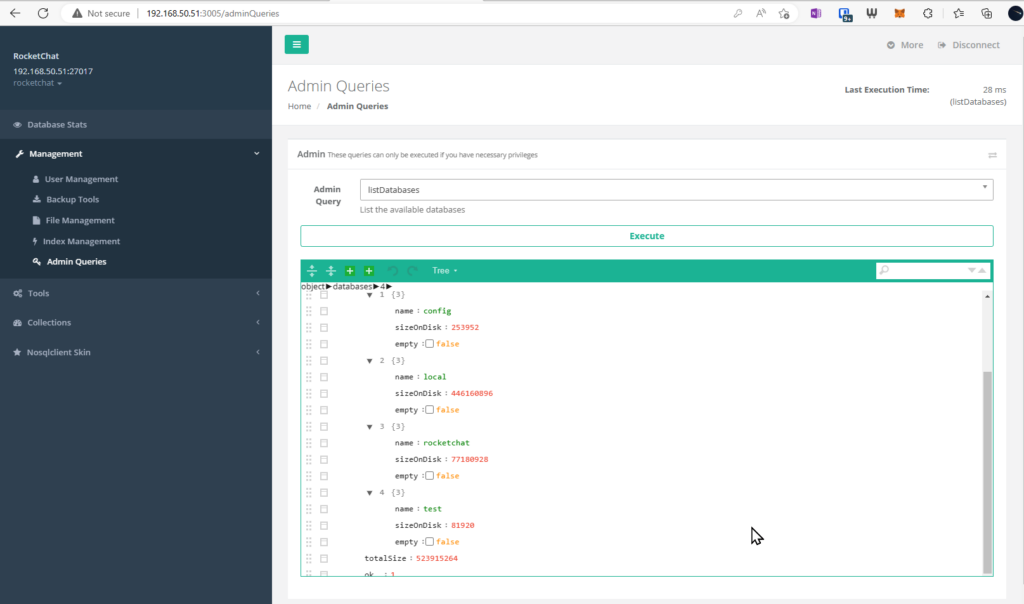
Task: Go to the Home breadcrumb link
Action: click(299, 106)
